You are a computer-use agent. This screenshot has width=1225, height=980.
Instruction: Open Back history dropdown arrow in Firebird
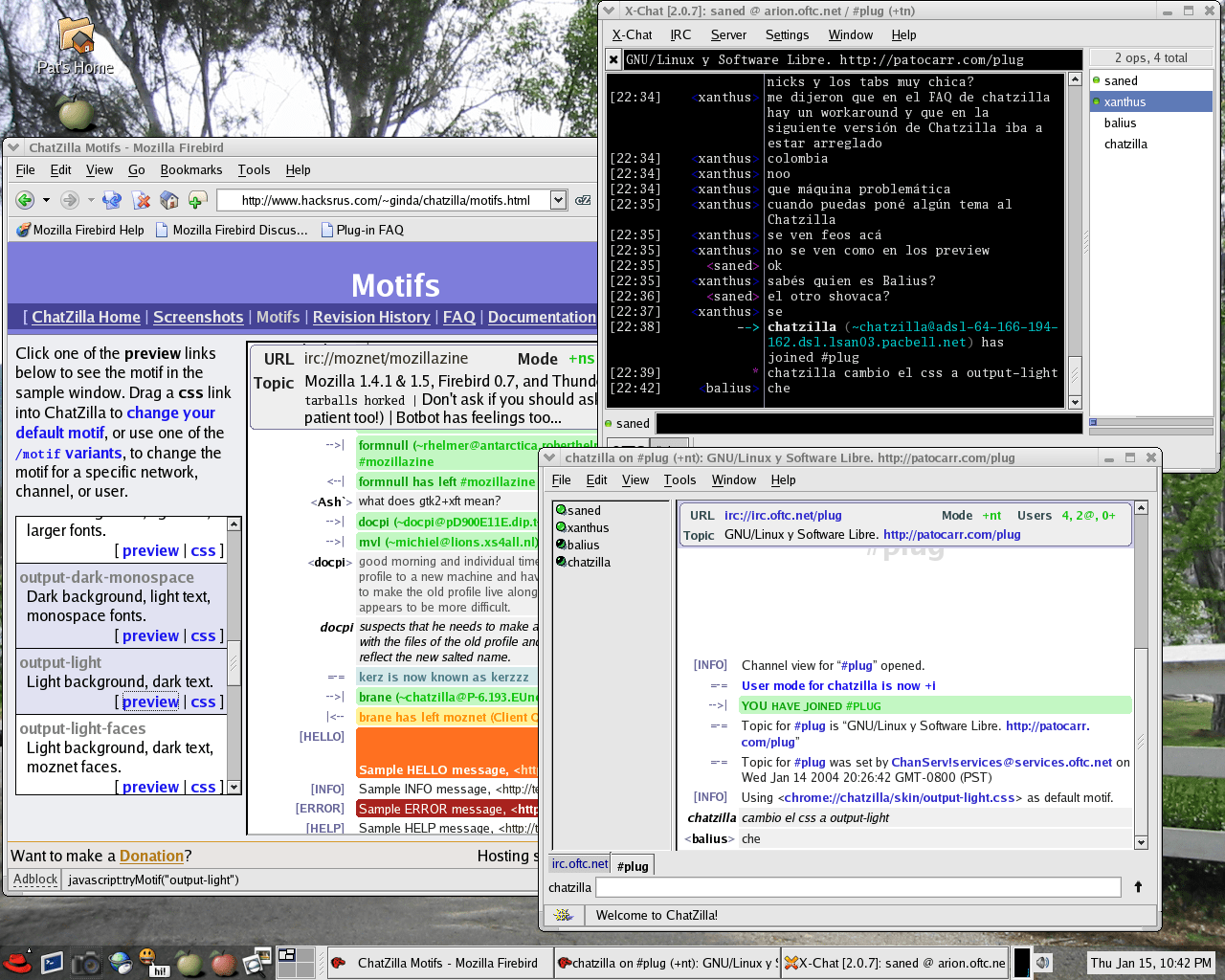45,200
